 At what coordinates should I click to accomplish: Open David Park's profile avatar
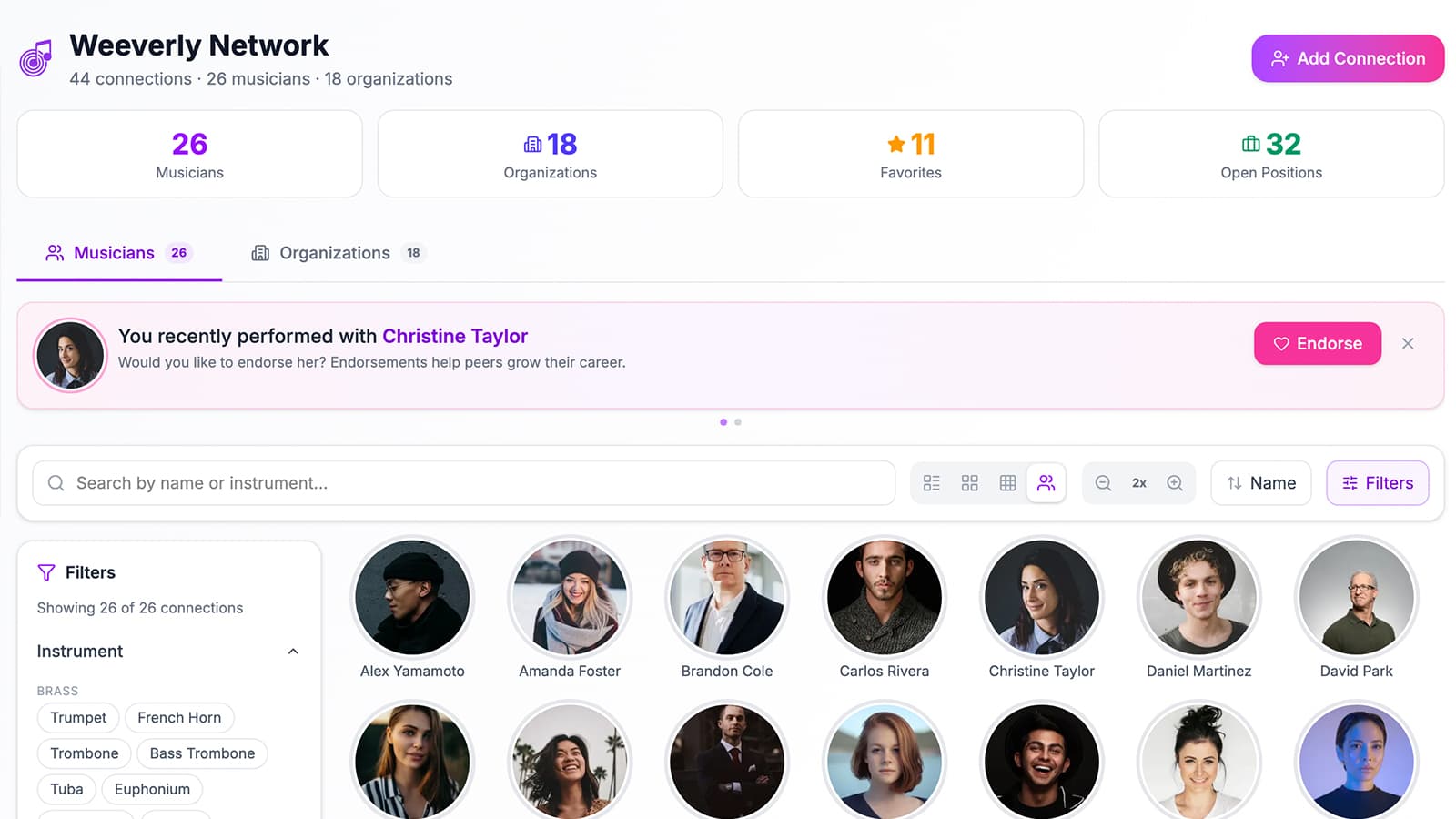pos(1357,597)
